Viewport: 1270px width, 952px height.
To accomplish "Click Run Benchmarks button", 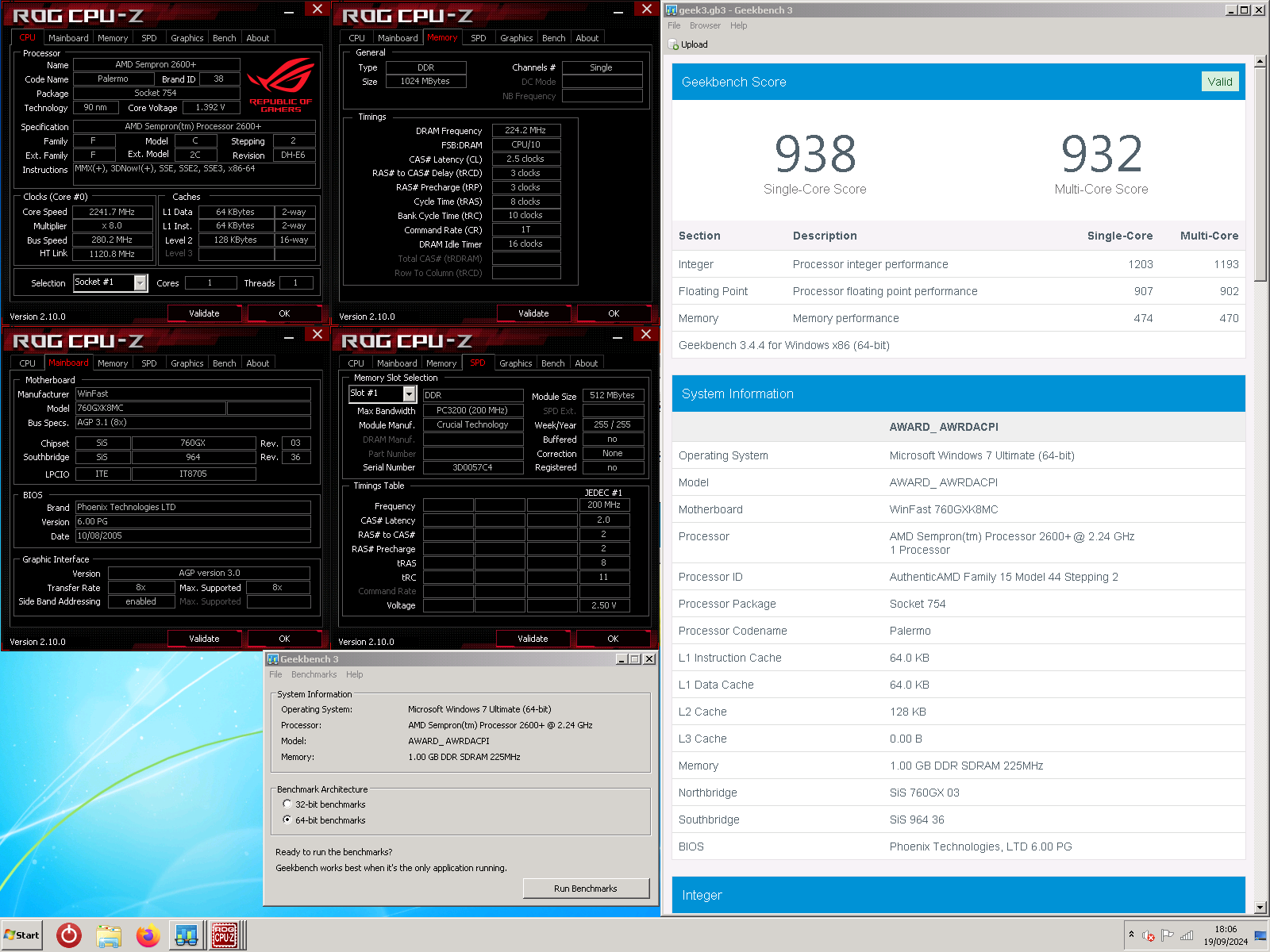I will 586,889.
